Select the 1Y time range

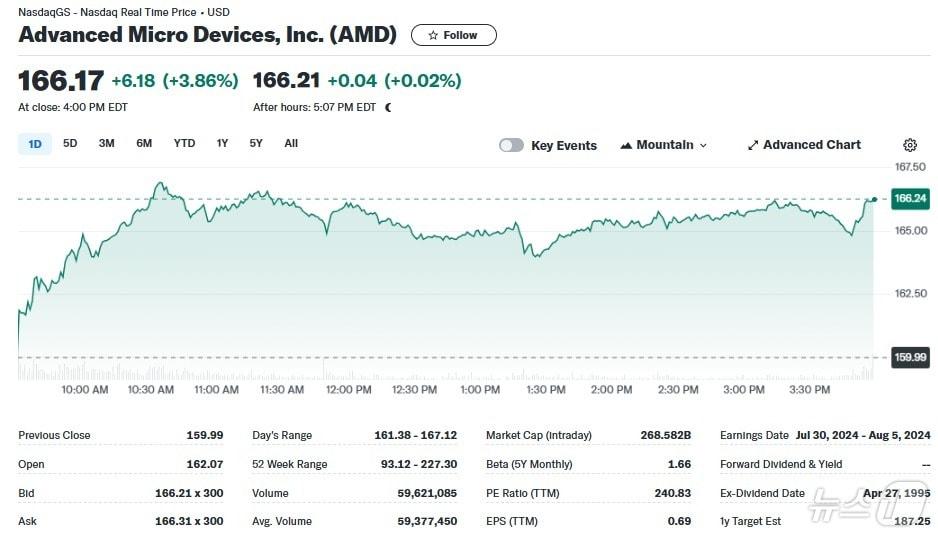tap(222, 143)
